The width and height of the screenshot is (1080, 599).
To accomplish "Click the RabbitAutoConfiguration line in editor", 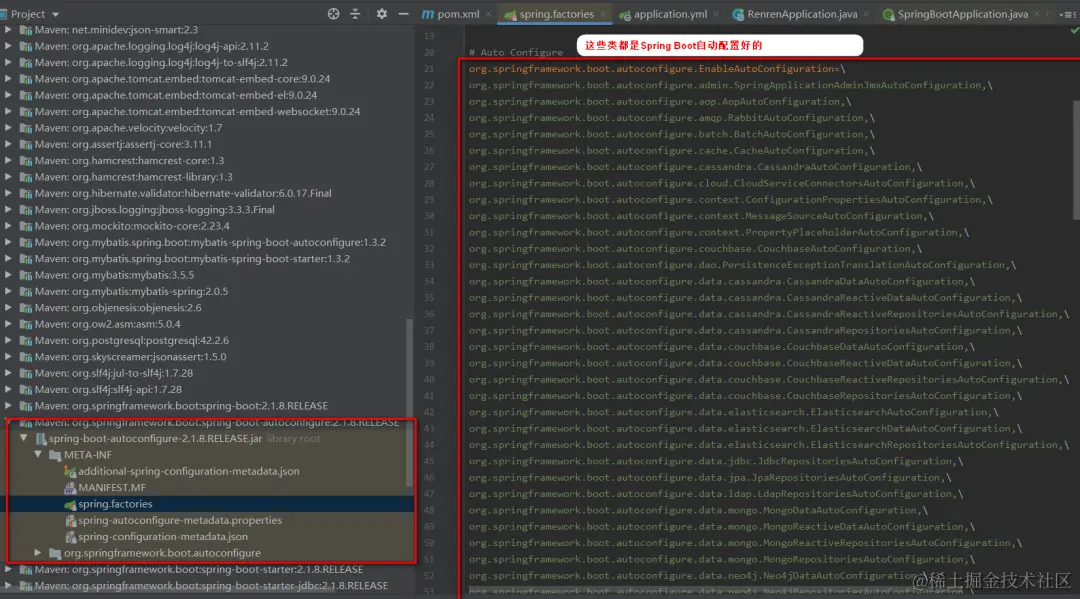I will [672, 118].
